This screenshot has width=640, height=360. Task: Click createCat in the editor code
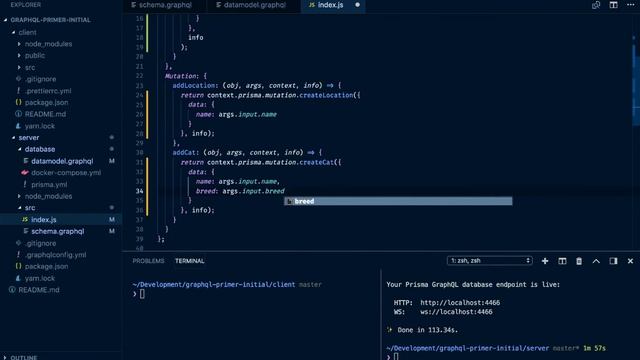coord(316,162)
